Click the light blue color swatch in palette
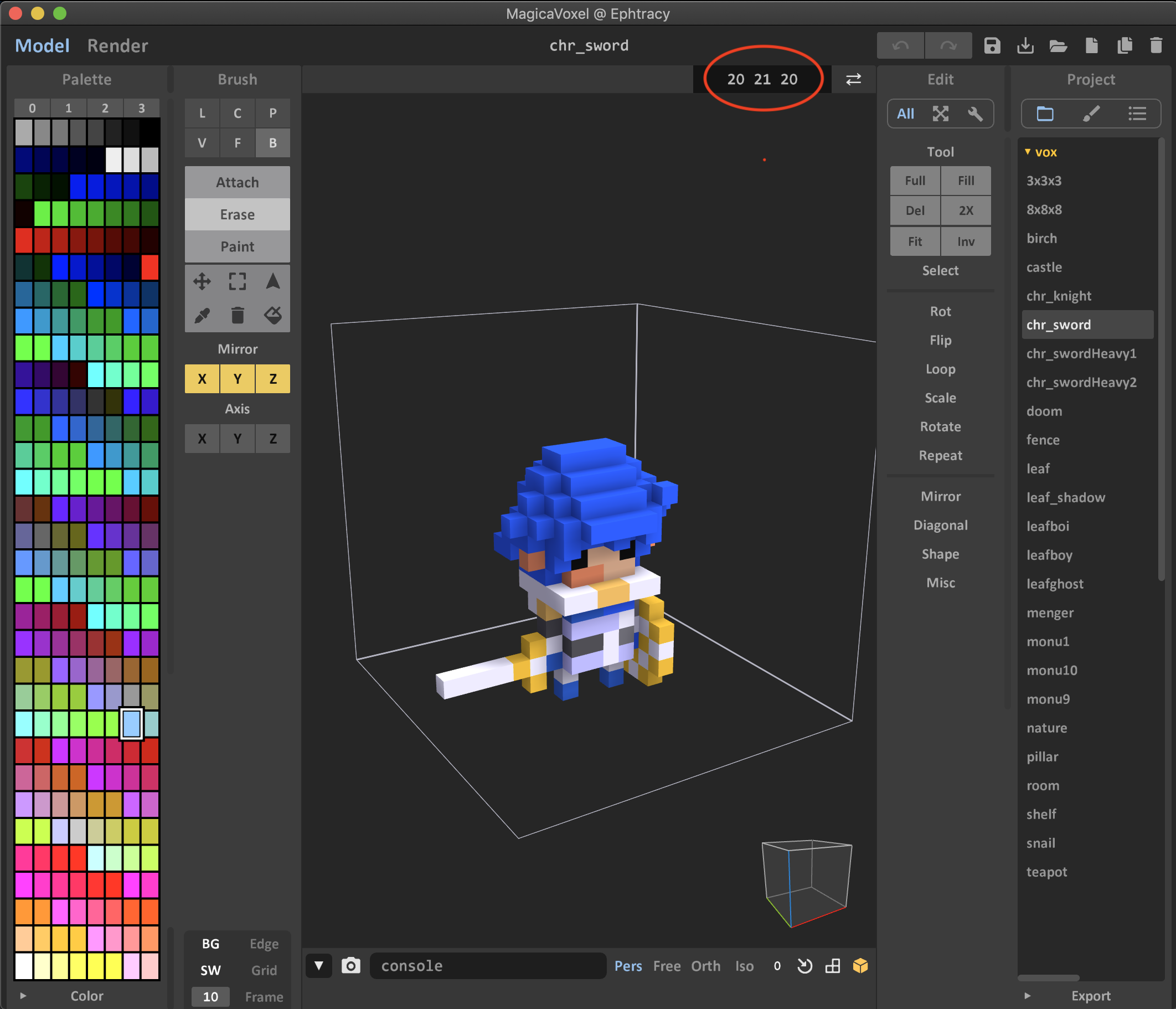 tap(131, 724)
